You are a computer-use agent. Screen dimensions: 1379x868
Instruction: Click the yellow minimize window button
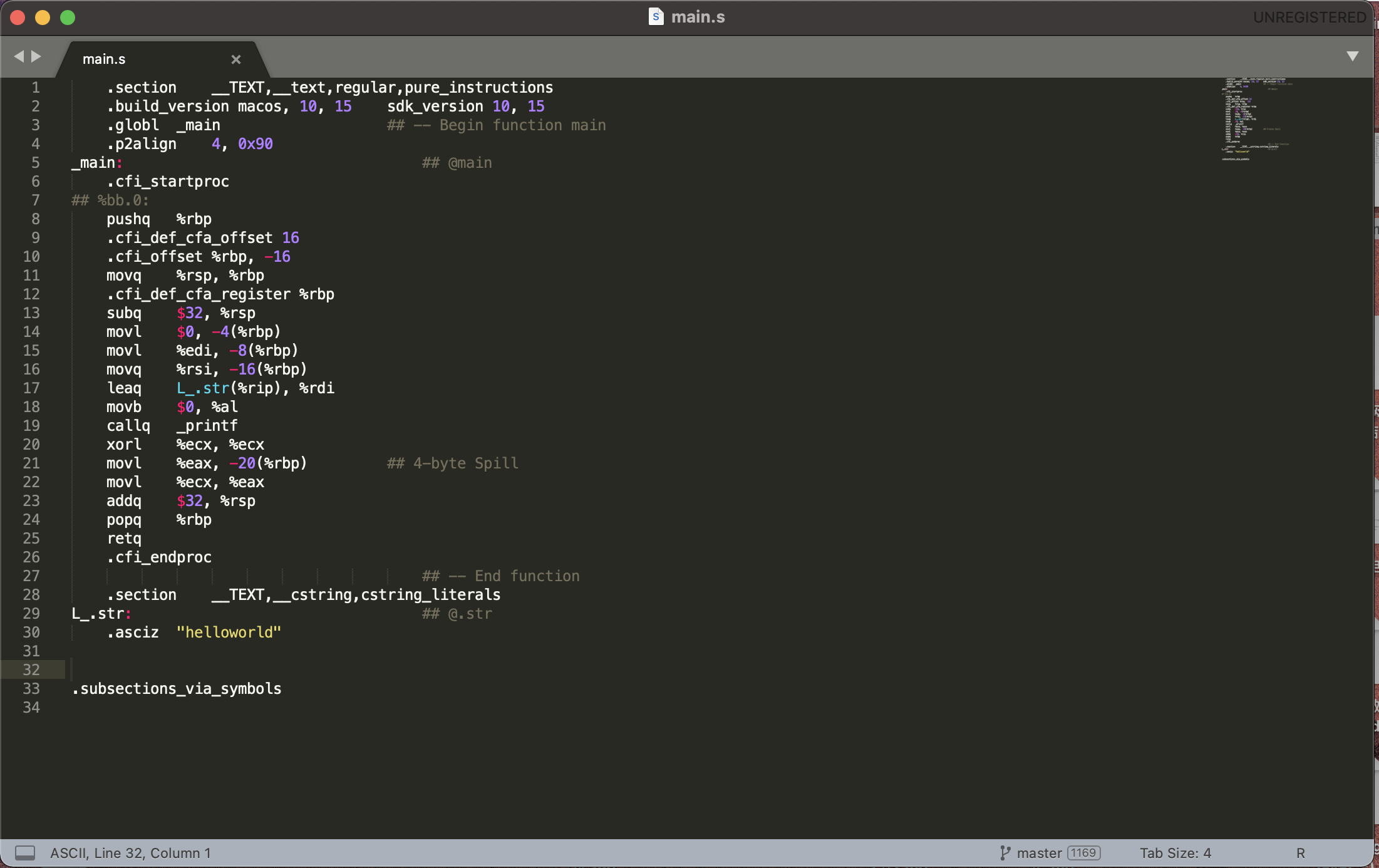tap(43, 18)
